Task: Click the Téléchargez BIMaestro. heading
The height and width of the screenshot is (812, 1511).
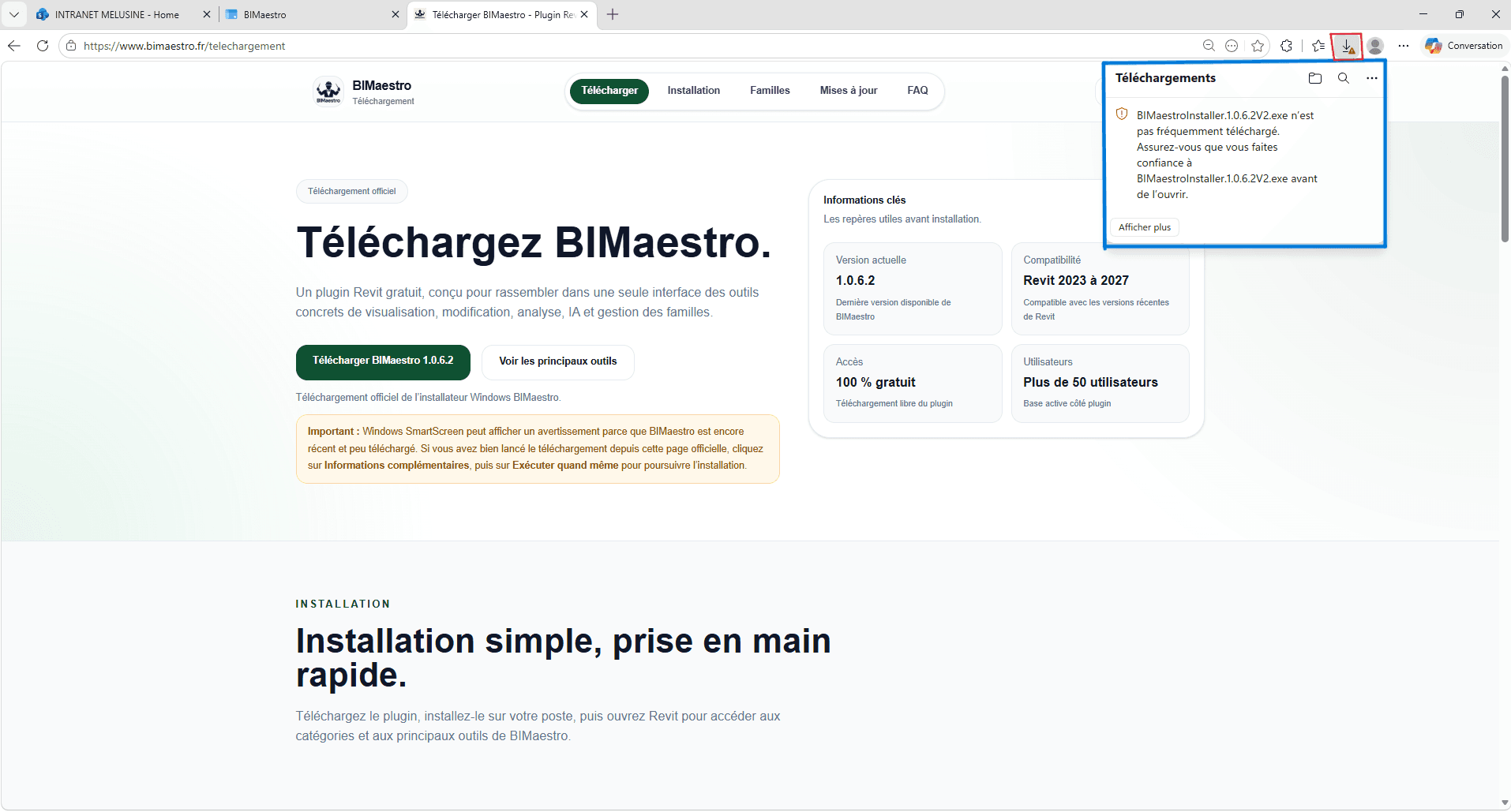Action: pos(534,242)
